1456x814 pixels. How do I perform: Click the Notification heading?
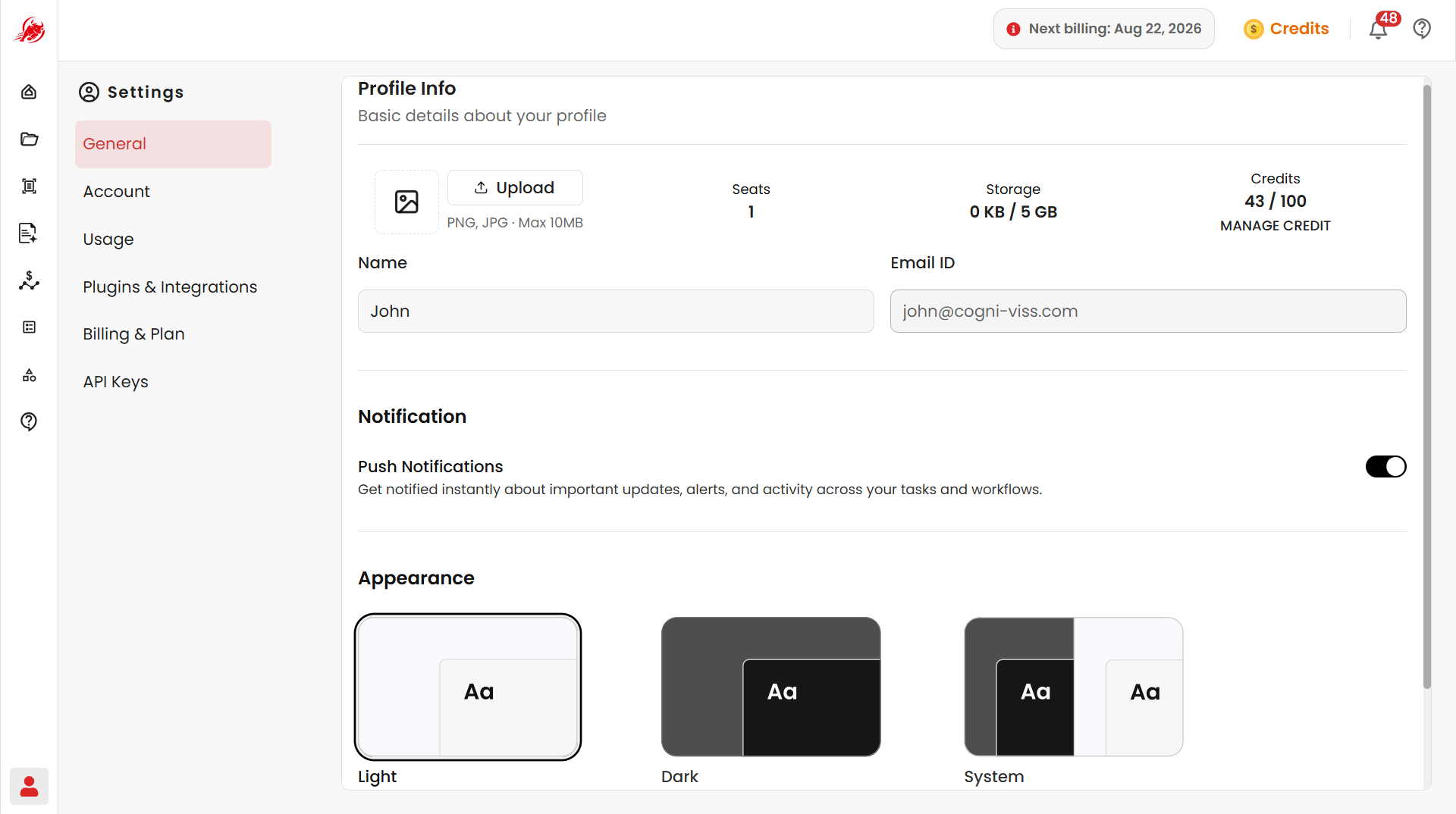(412, 417)
